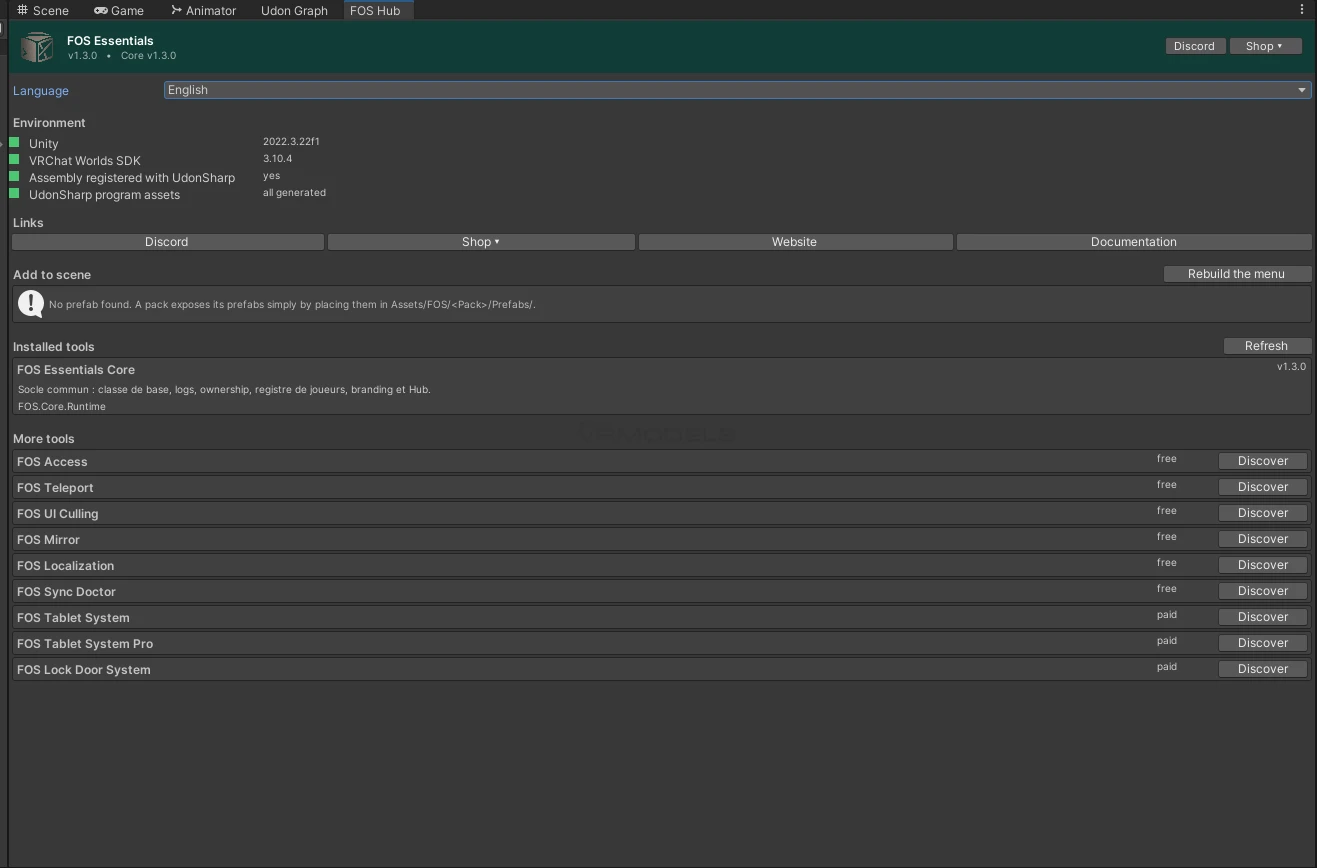Open the Animator tab

204,10
